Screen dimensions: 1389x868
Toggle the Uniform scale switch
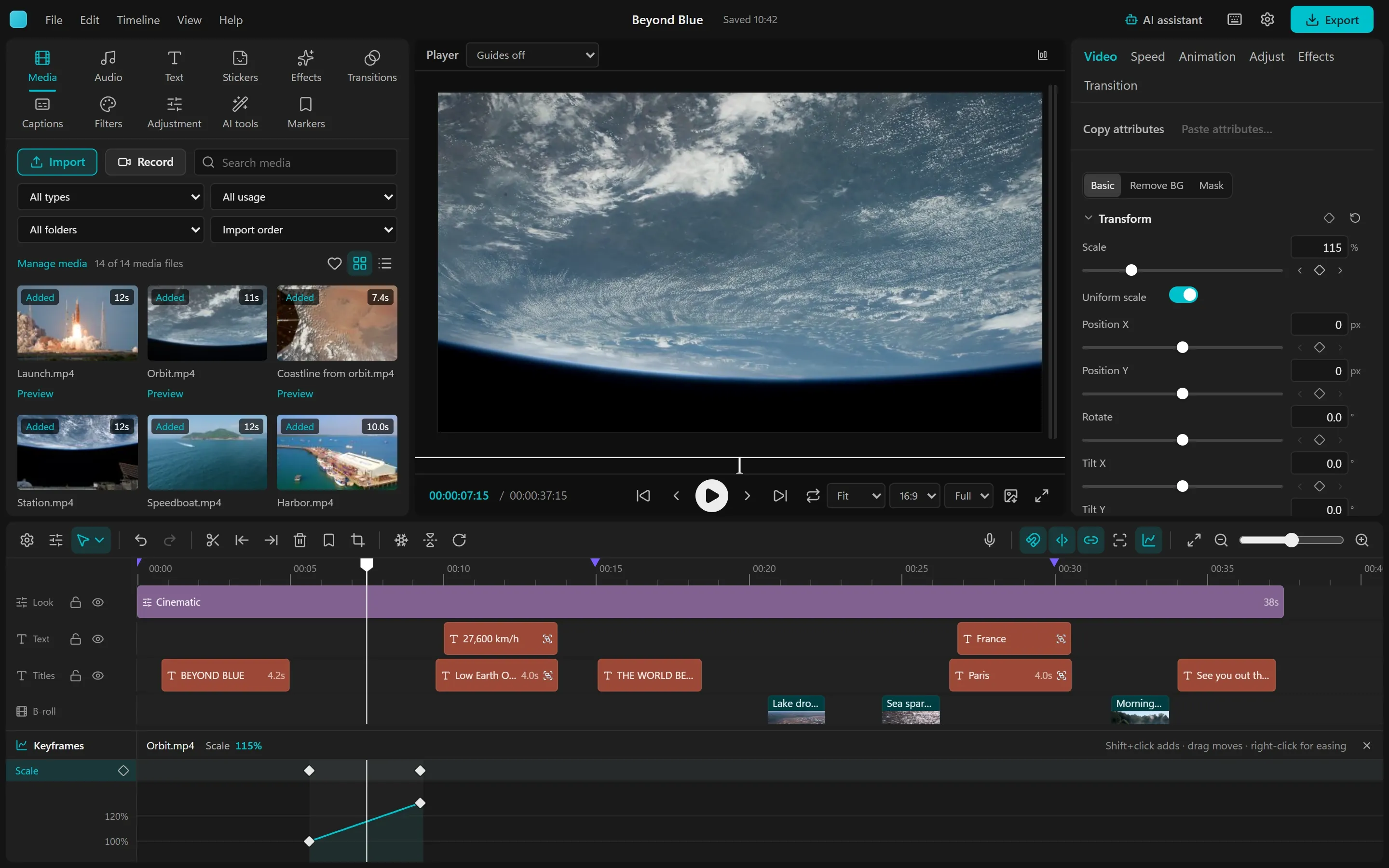[x=1183, y=295]
